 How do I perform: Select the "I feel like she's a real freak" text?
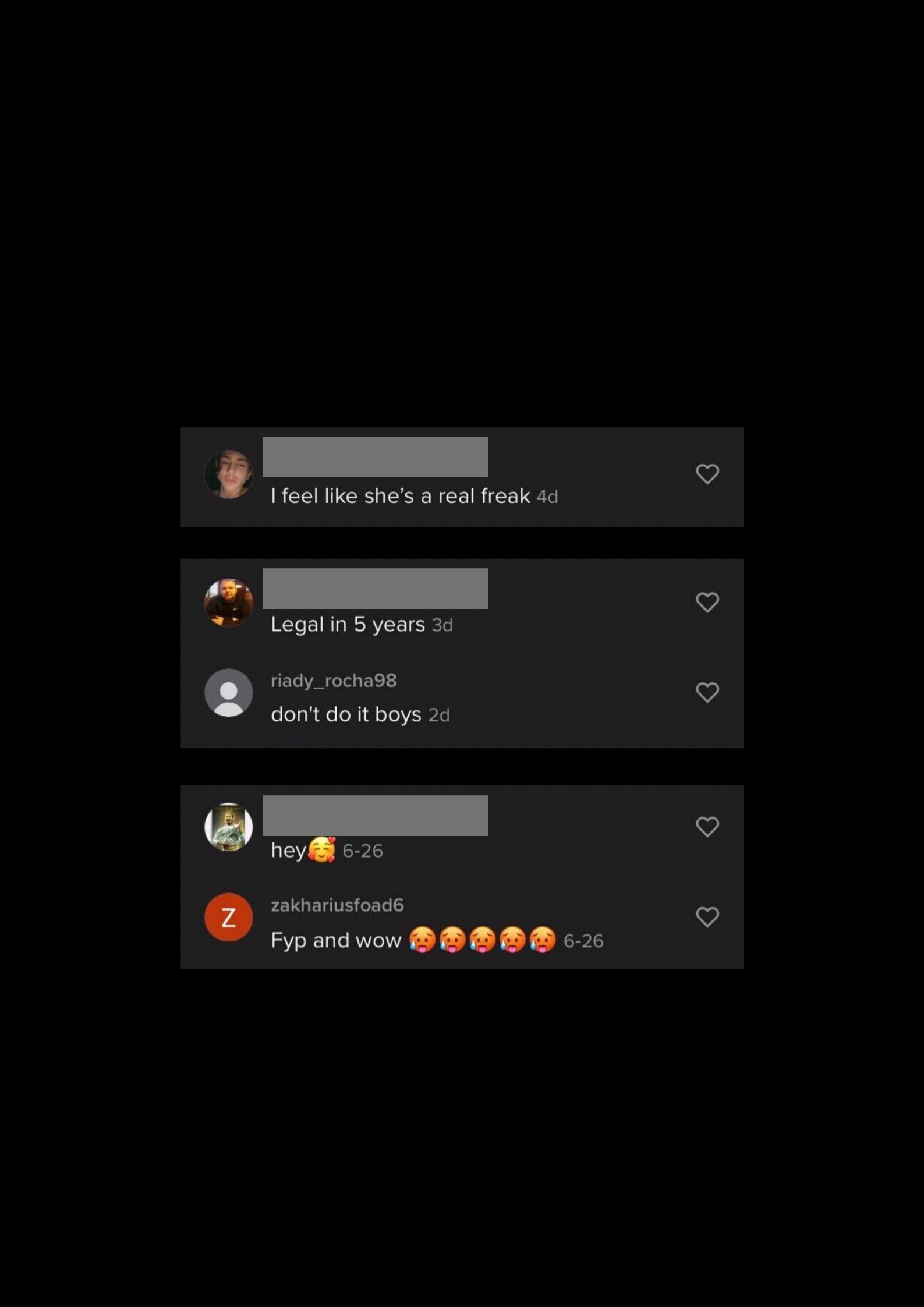401,496
